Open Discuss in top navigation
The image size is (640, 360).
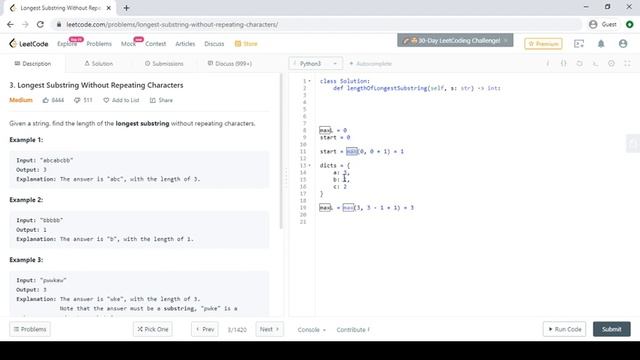click(214, 44)
